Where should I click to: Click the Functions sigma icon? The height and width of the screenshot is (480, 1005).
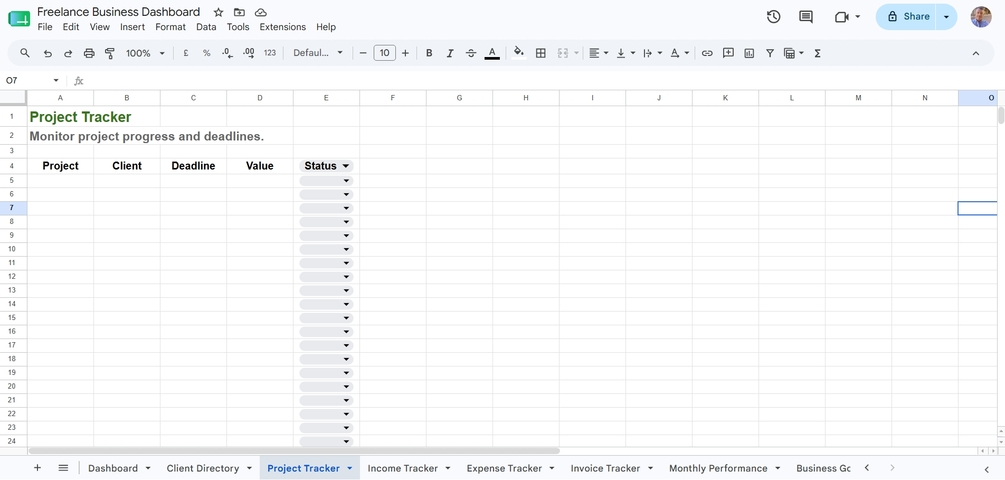point(817,53)
